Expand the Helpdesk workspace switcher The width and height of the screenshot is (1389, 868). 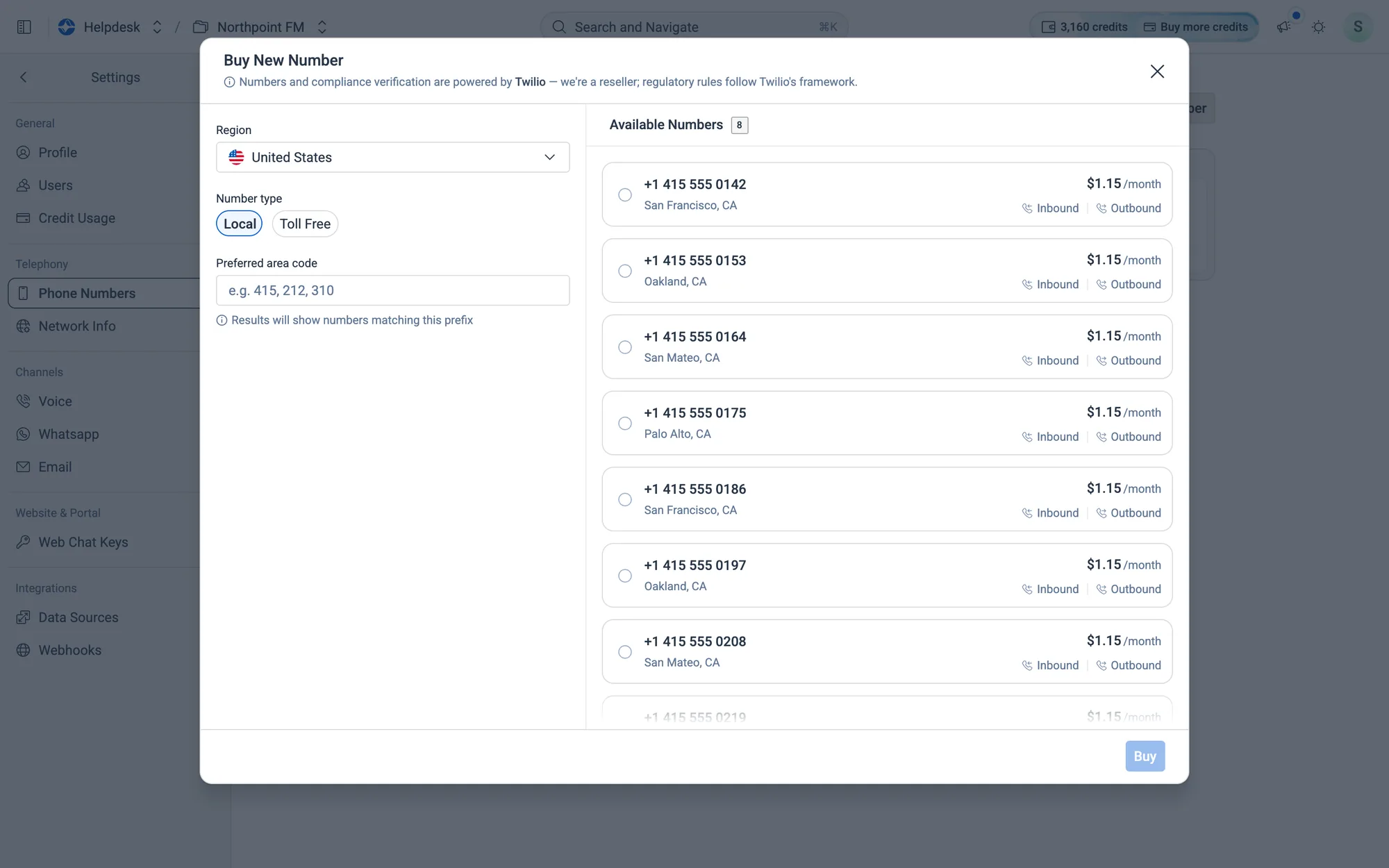[x=157, y=27]
